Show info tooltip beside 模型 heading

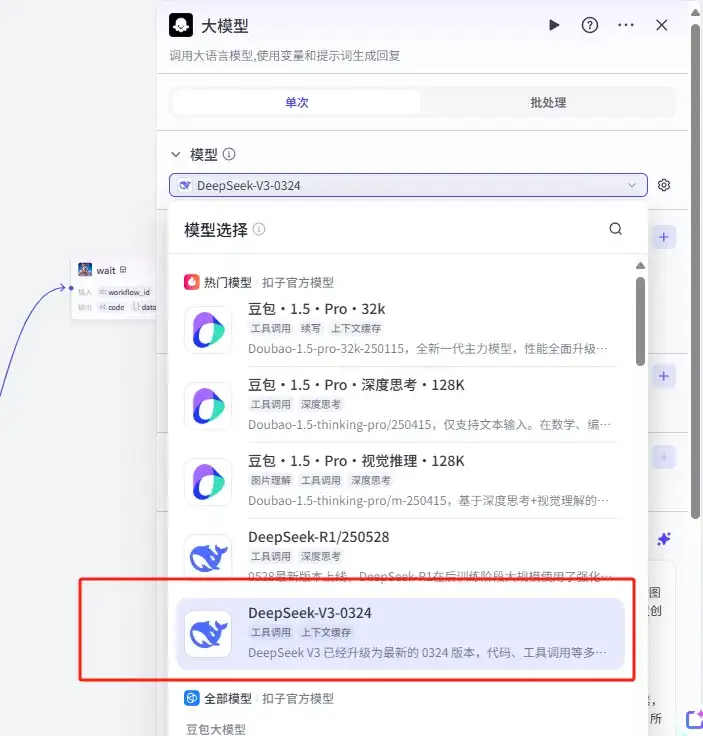point(229,154)
